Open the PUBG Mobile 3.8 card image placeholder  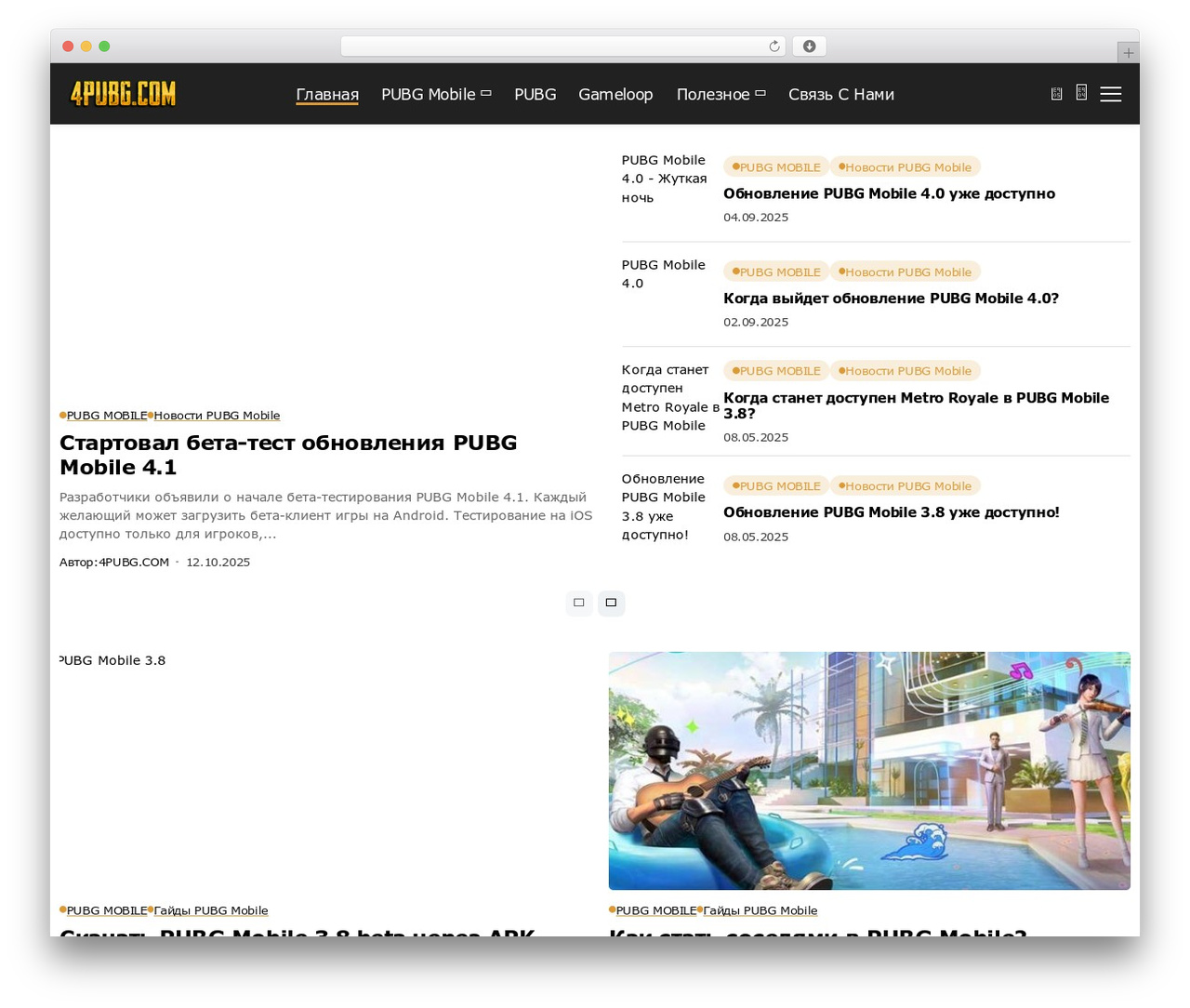(x=320, y=771)
